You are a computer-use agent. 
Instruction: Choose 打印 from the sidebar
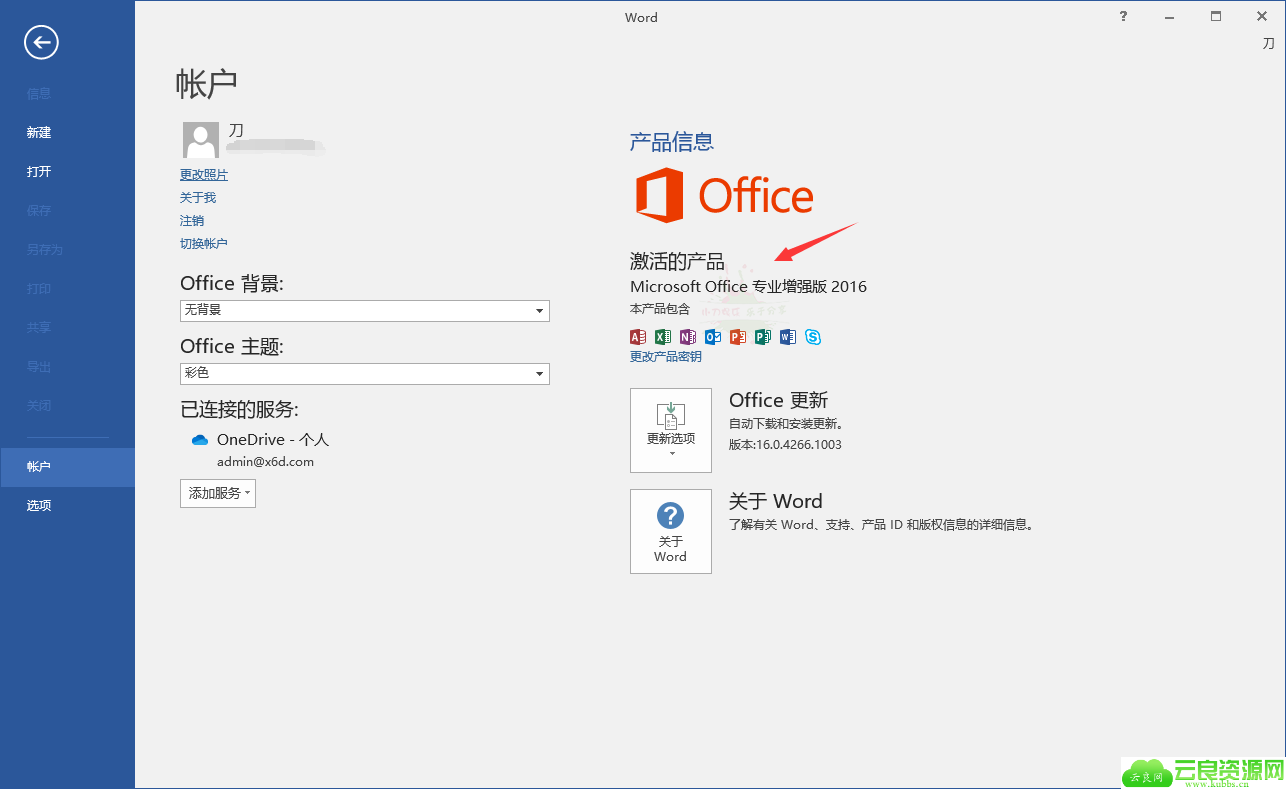(x=39, y=288)
